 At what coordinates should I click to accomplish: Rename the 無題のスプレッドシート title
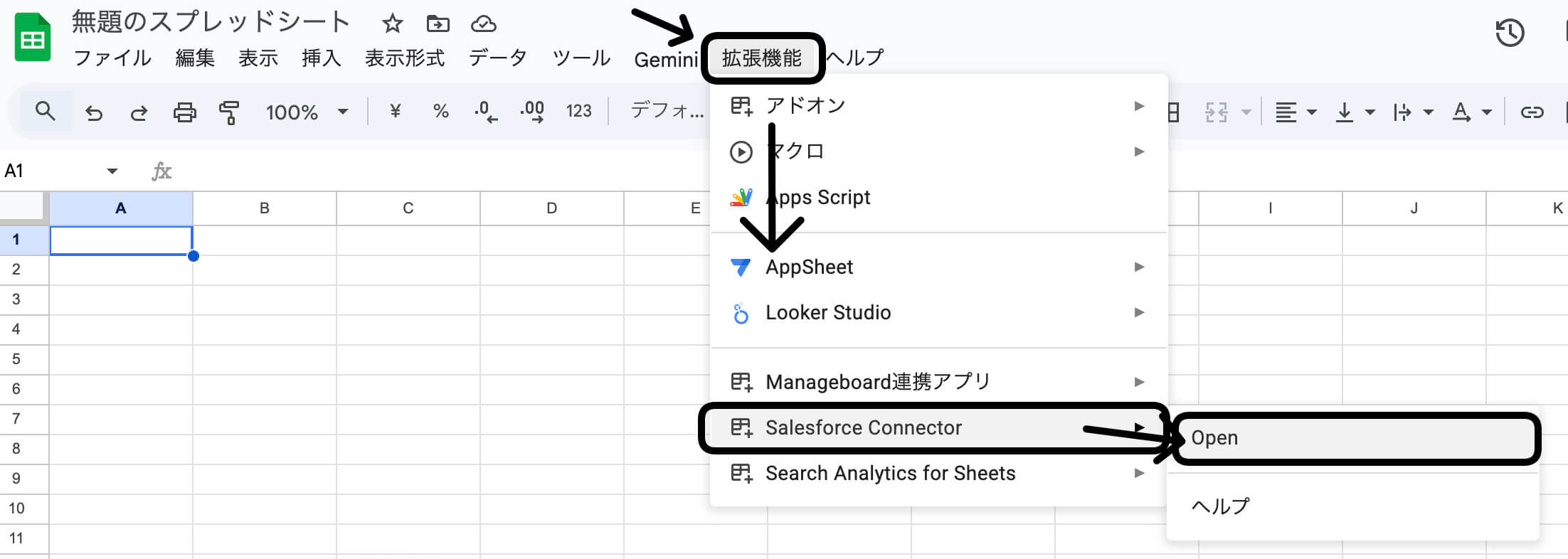pyautogui.click(x=211, y=22)
